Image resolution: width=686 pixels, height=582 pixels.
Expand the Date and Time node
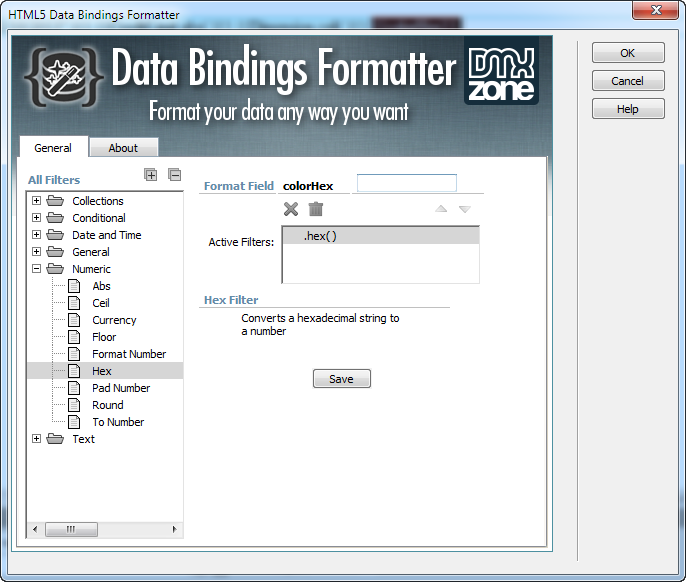37,235
